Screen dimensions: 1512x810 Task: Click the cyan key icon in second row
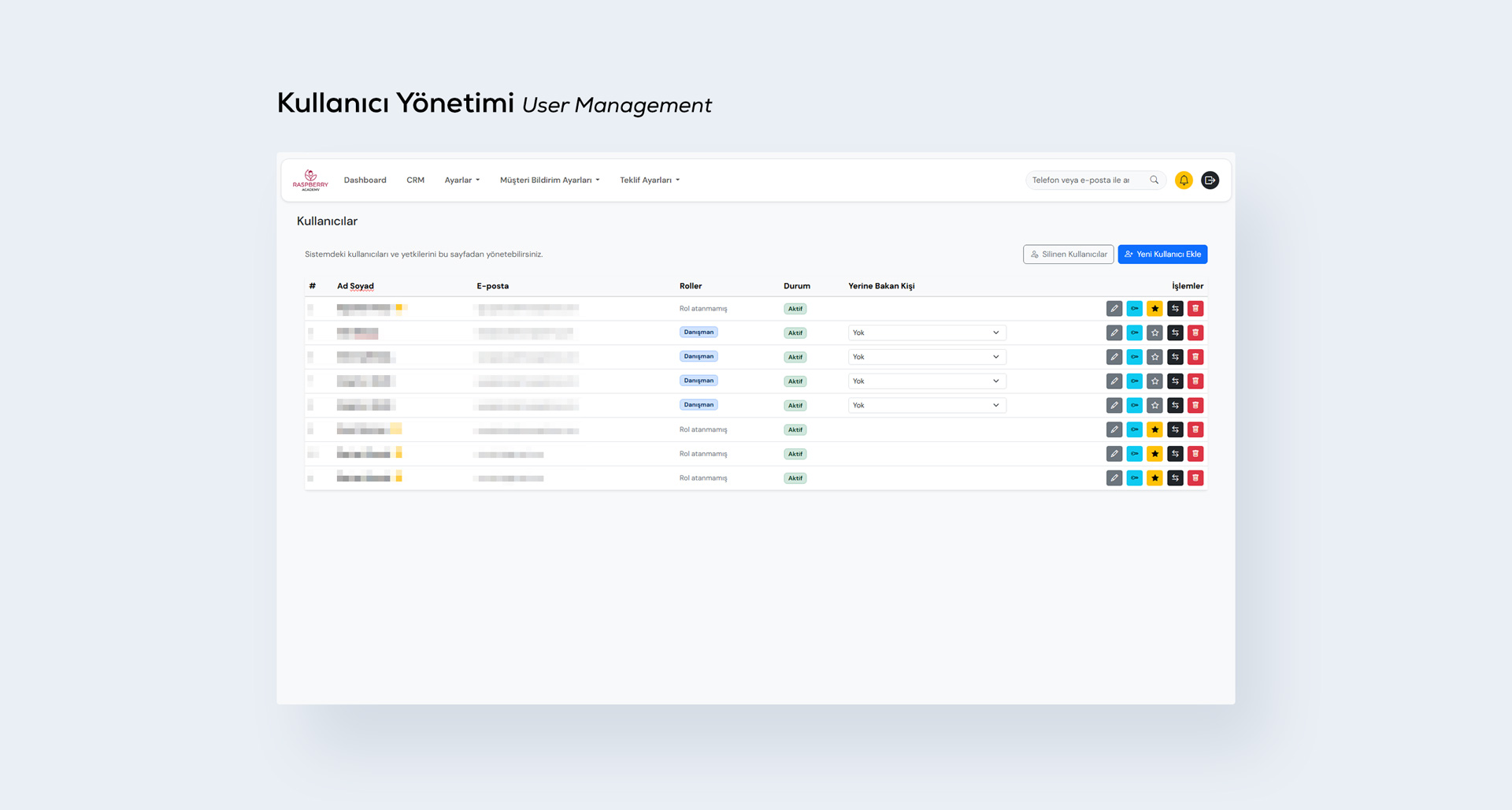point(1134,333)
